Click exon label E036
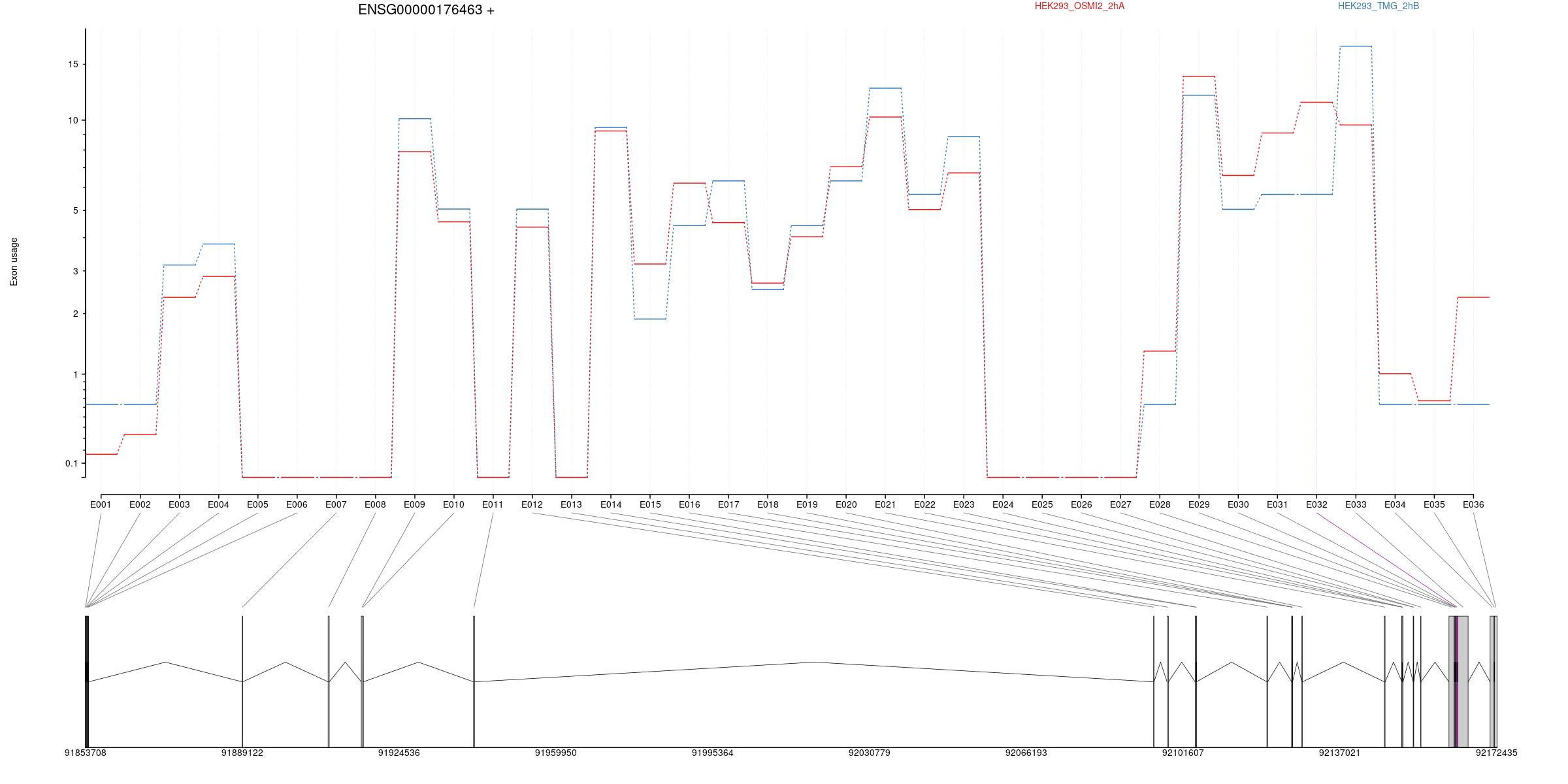This screenshot has width=1568, height=784. click(1473, 504)
